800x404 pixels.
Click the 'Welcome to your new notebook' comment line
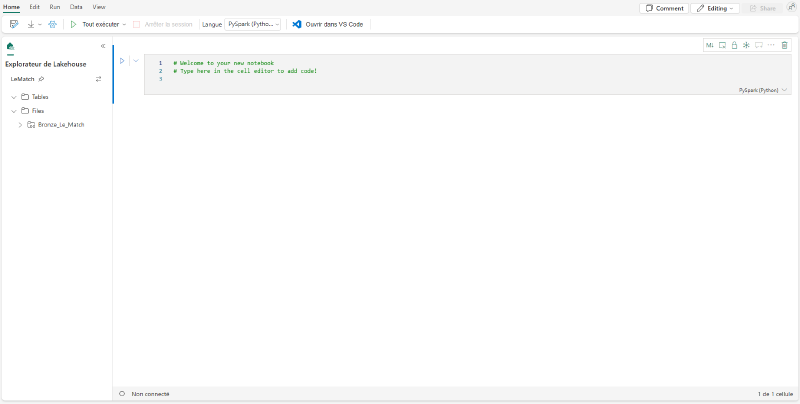coord(223,63)
